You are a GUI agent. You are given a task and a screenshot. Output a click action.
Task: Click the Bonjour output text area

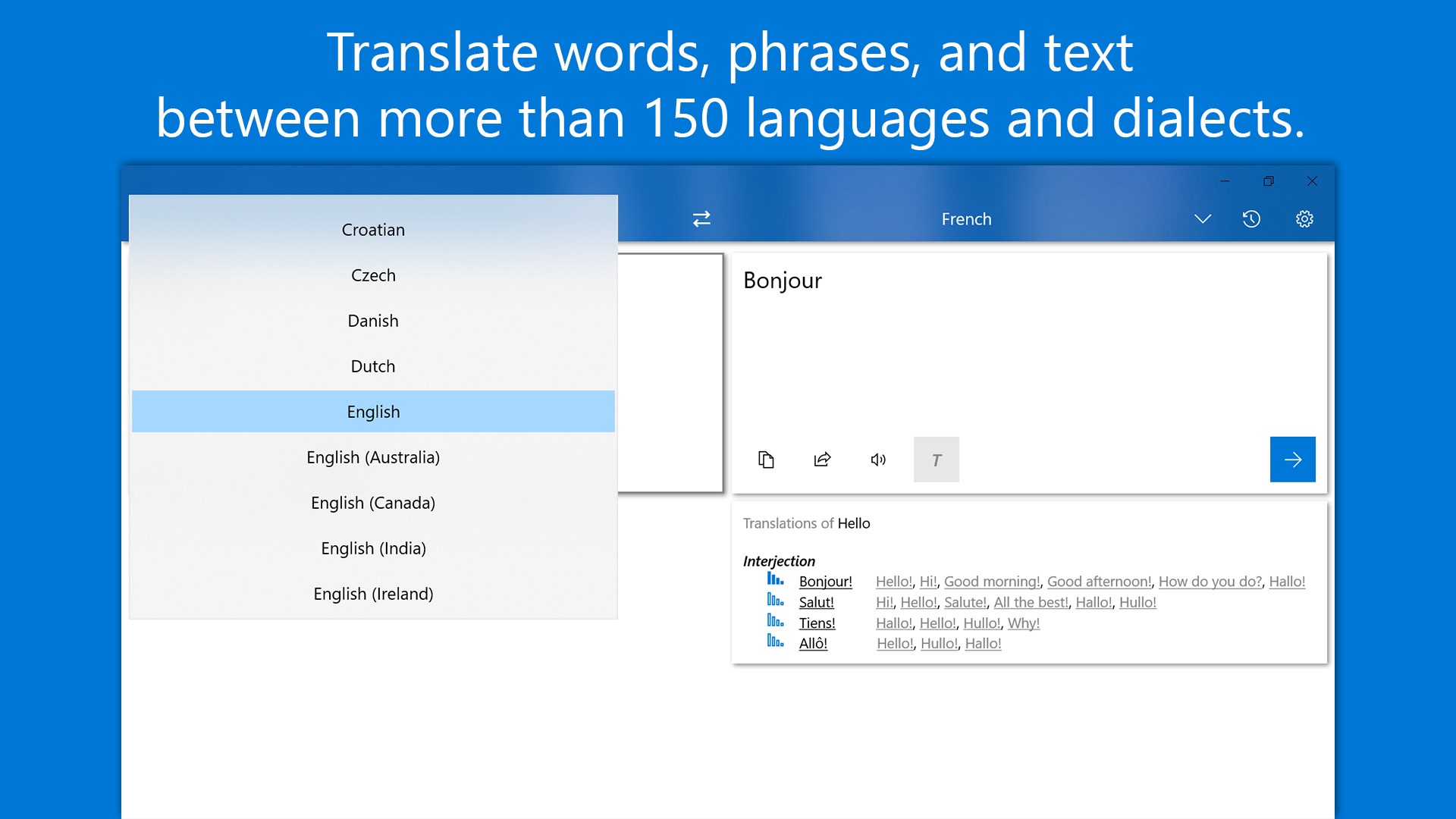(x=1028, y=349)
